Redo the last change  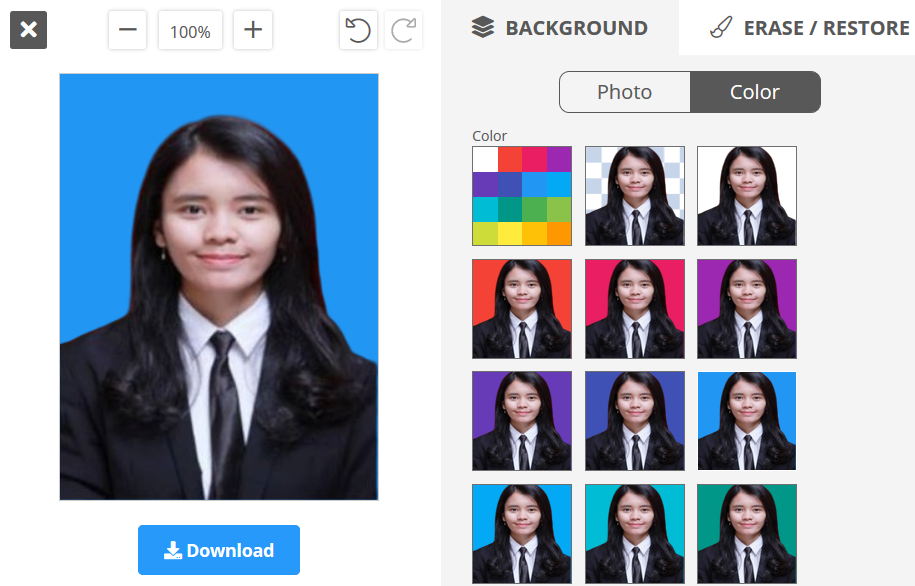403,30
